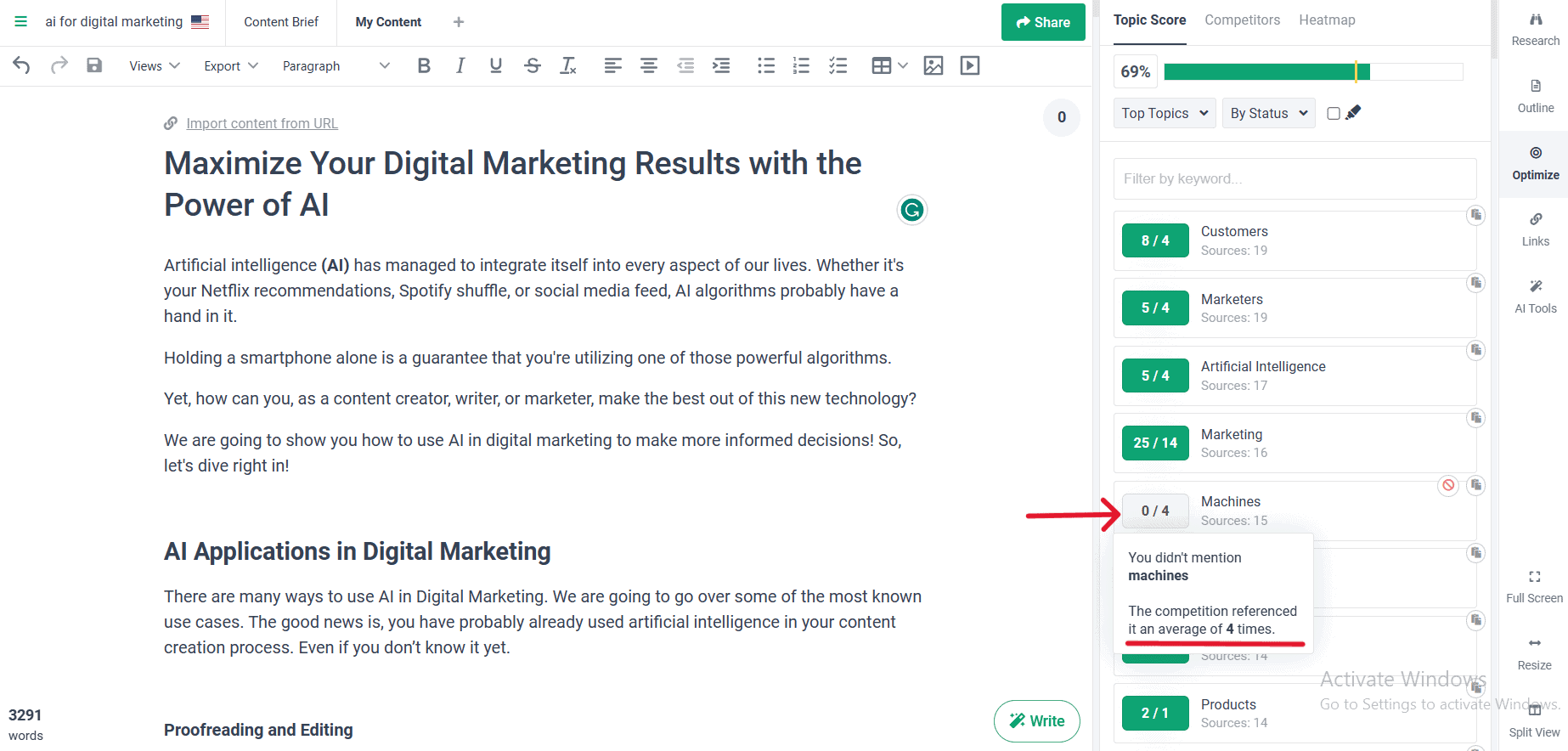Open the Top Topics dropdown
The height and width of the screenshot is (751, 1568).
(1165, 113)
